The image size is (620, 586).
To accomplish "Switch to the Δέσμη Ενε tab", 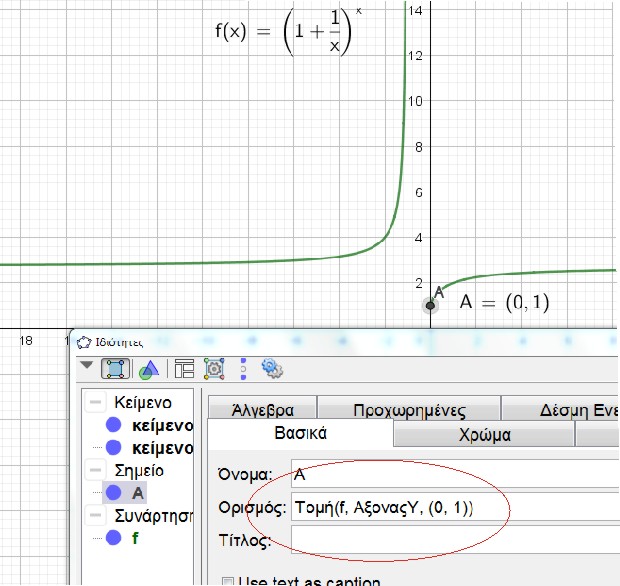I will click(x=560, y=408).
